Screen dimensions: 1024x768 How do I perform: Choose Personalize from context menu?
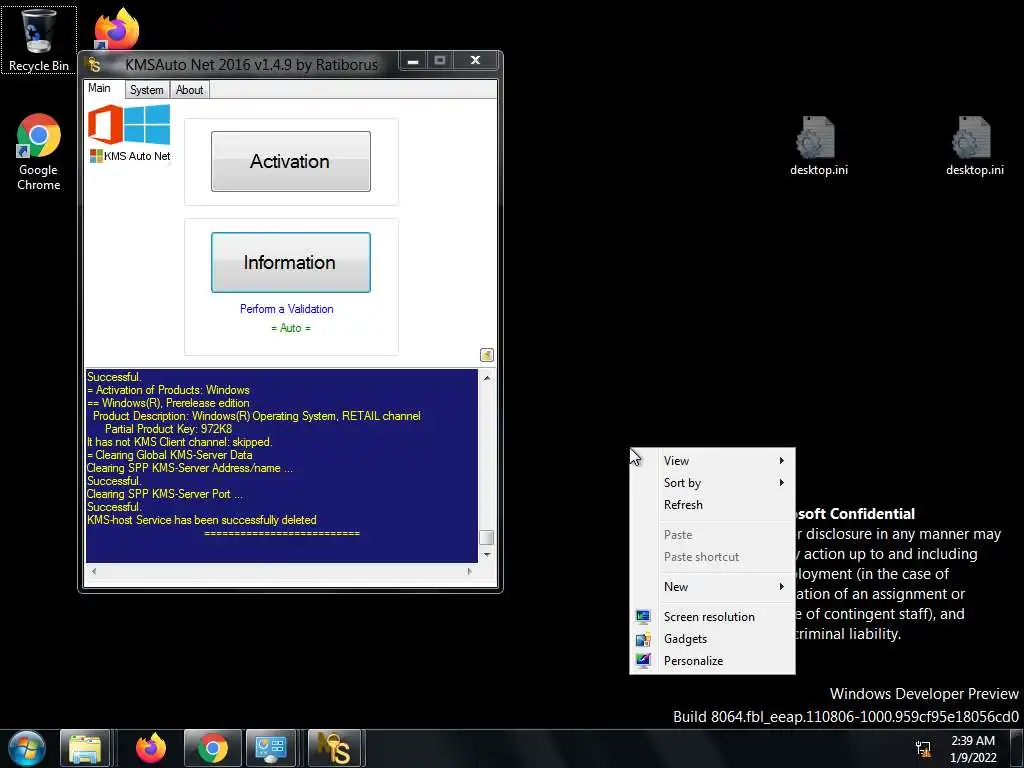[712, 661]
